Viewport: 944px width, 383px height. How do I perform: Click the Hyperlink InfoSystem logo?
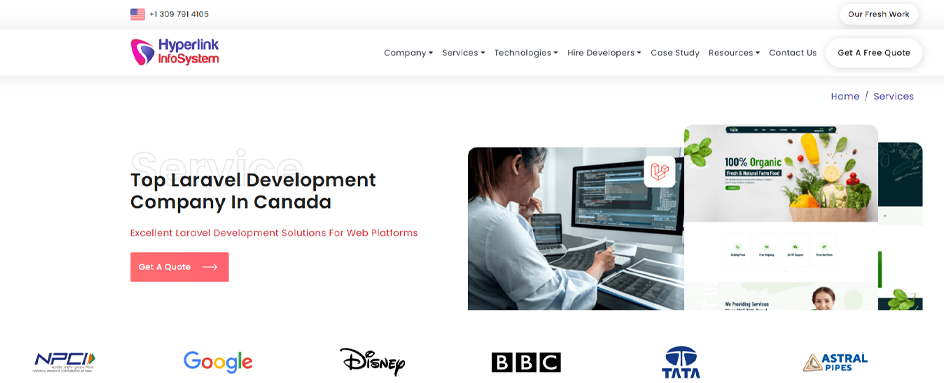175,52
